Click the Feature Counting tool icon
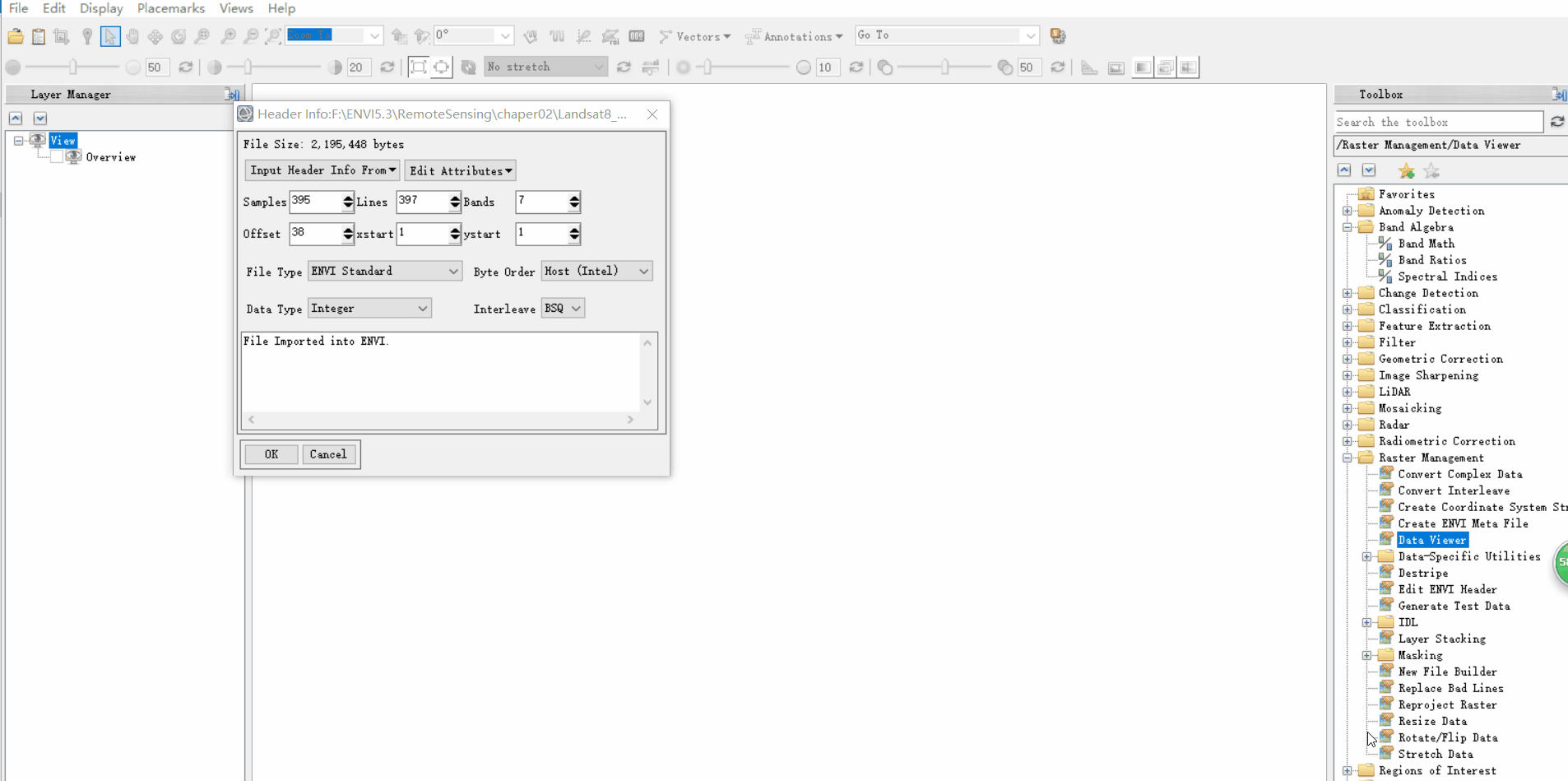 [x=637, y=36]
